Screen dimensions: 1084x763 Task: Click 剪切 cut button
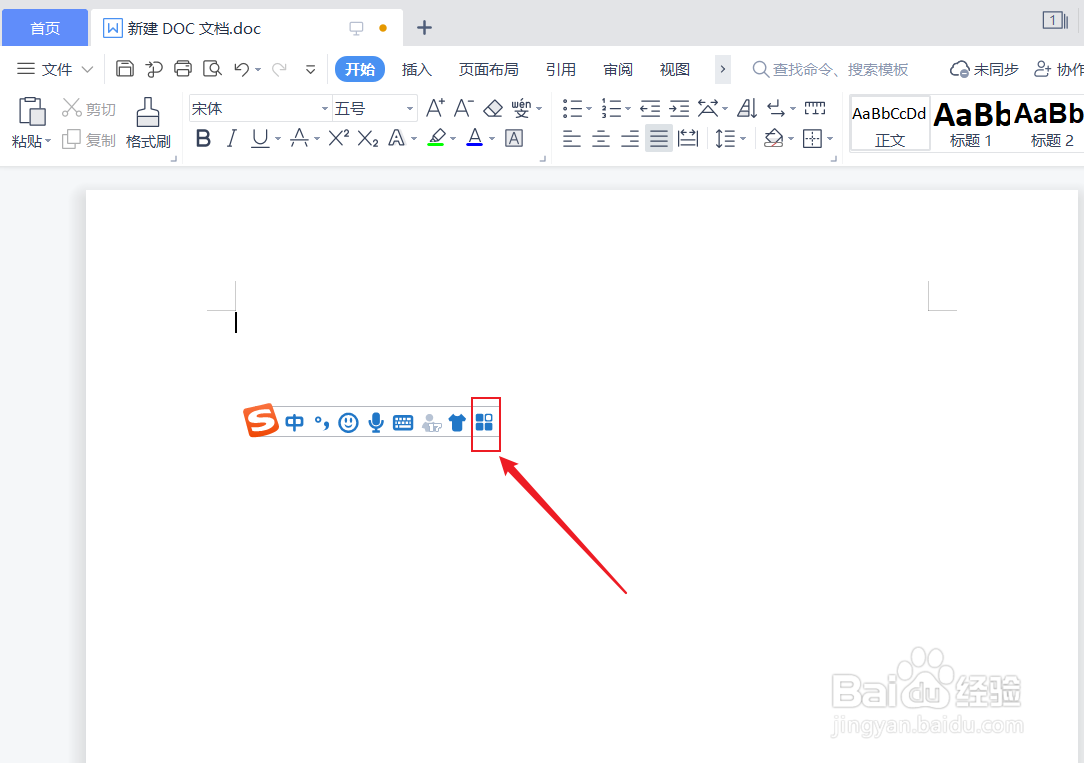(x=89, y=109)
